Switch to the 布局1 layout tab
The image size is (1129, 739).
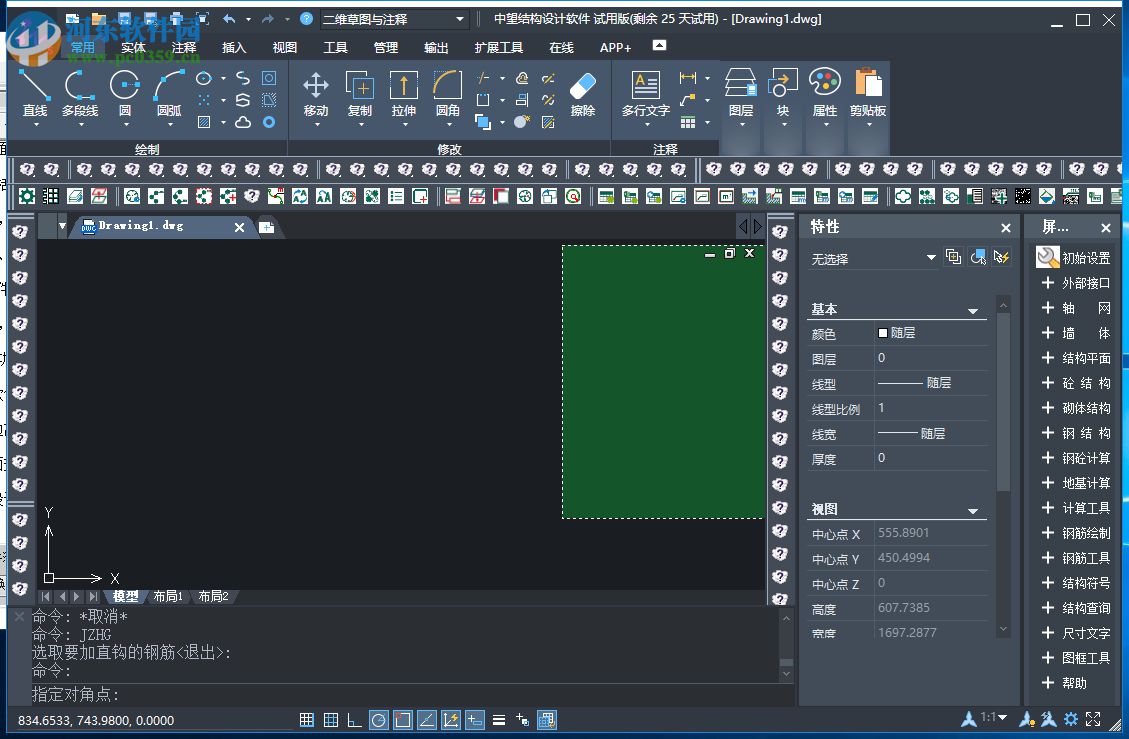tap(167, 597)
